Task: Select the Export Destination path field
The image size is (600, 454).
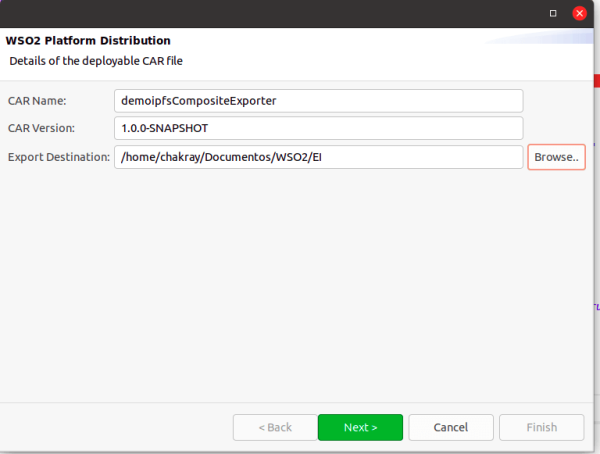Action: (x=318, y=157)
